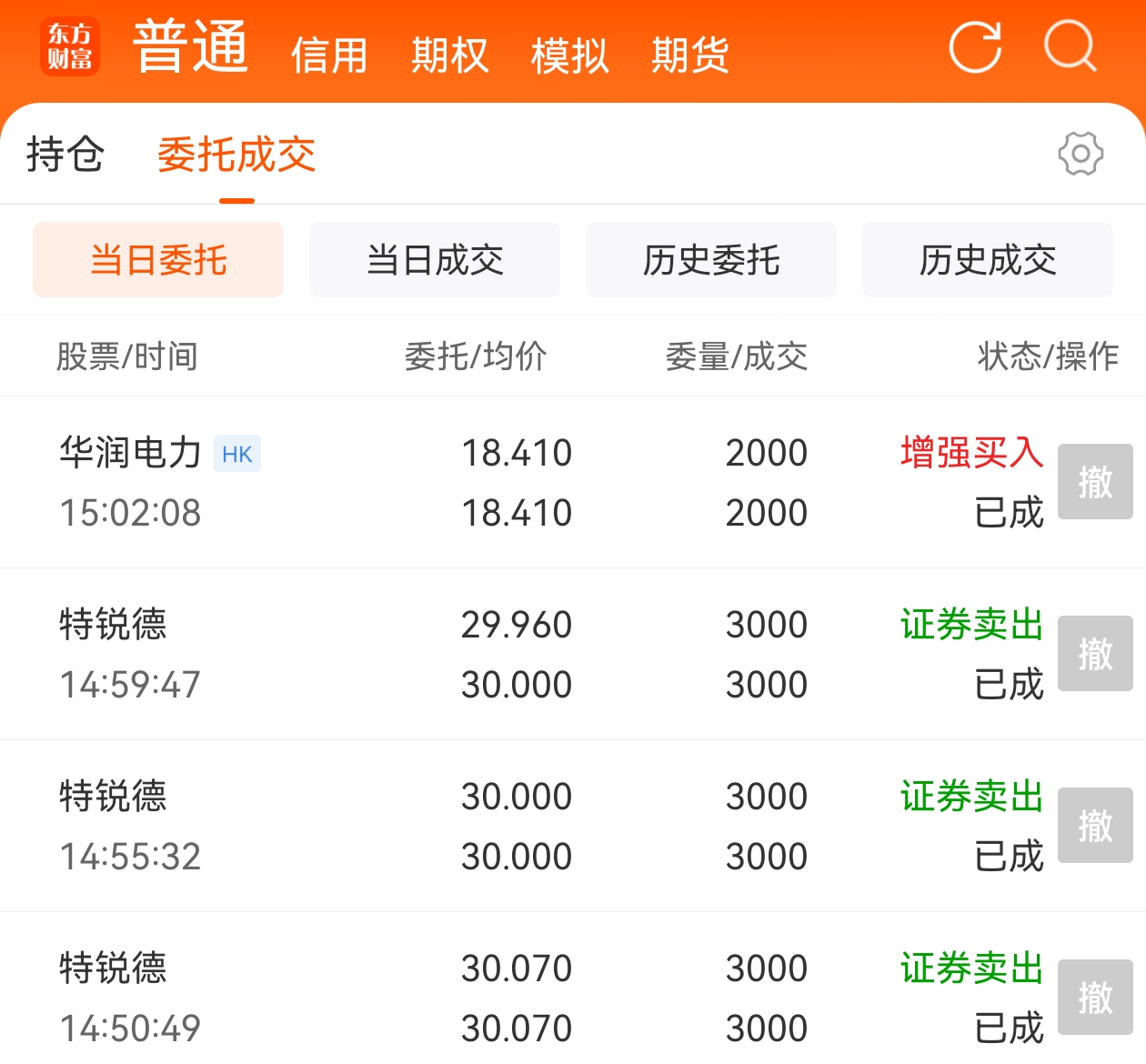This screenshot has width=1146, height=1064.
Task: Open the 持仓 tab
Action: tap(65, 154)
